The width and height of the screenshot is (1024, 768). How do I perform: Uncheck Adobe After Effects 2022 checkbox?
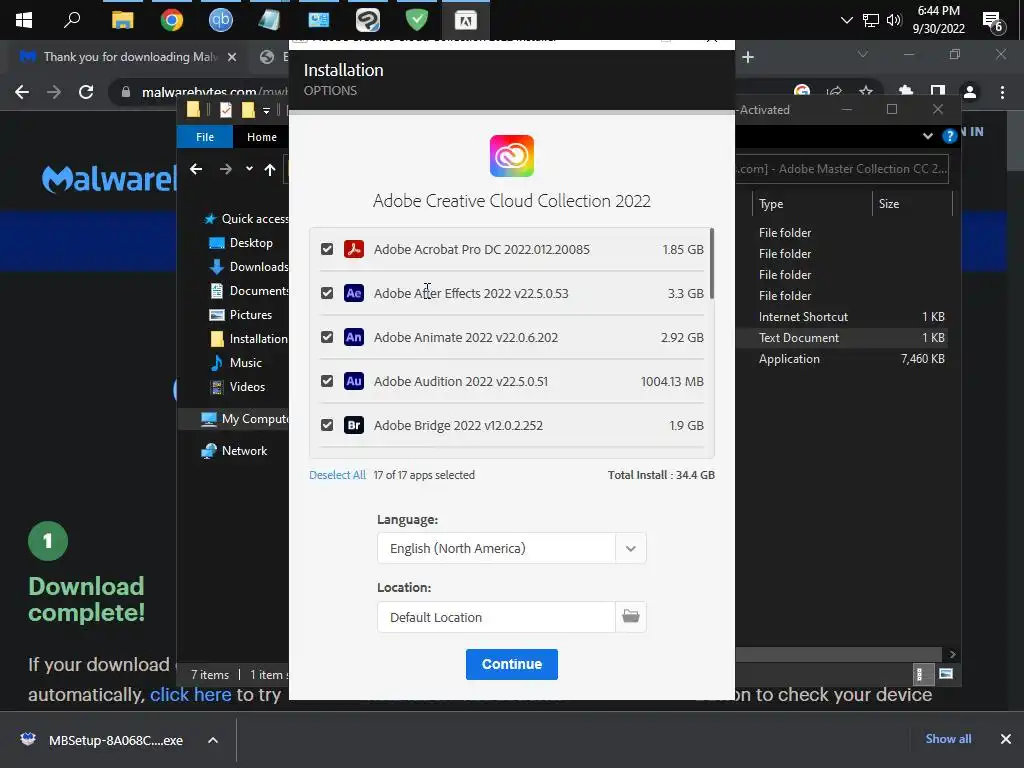327,293
